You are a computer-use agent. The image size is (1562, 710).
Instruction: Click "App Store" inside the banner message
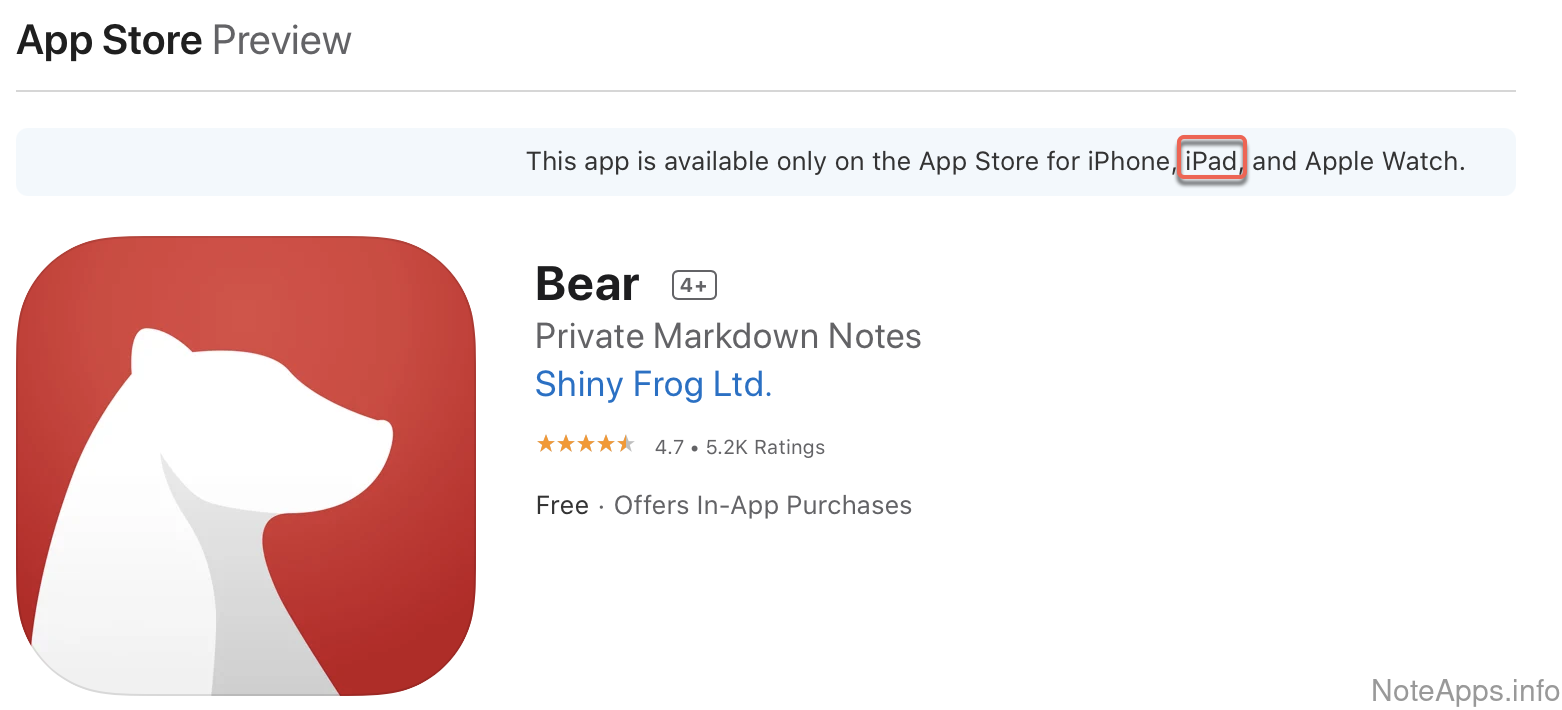969,161
